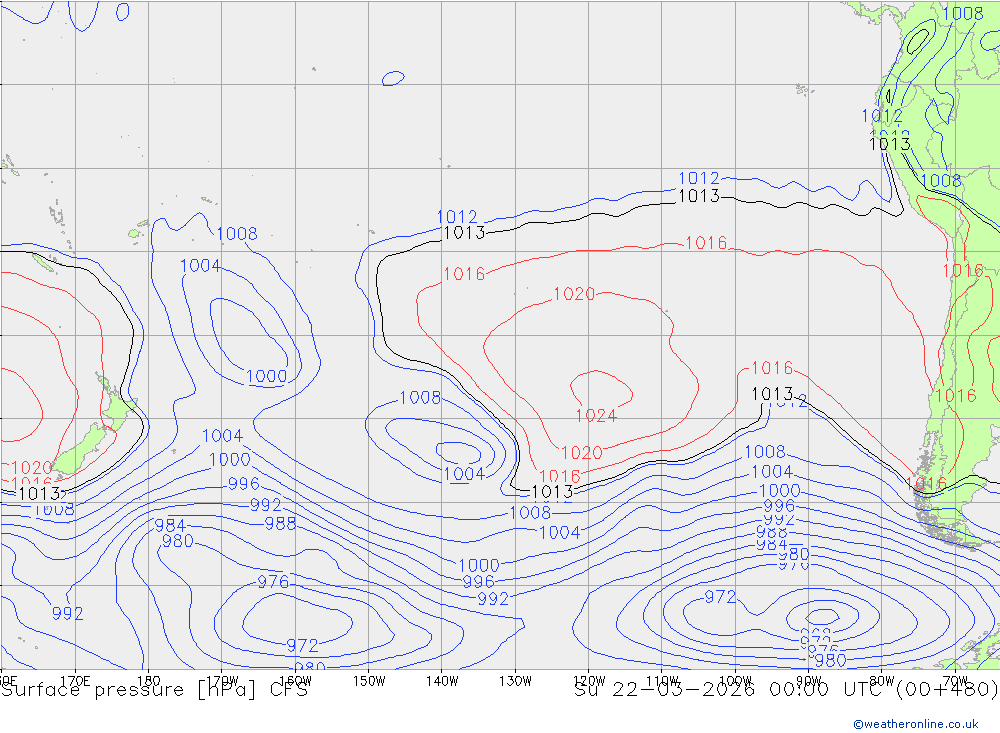Click the Surface pressure [hPa] CFS title
Viewport: 1000px width, 733px height.
[154, 689]
